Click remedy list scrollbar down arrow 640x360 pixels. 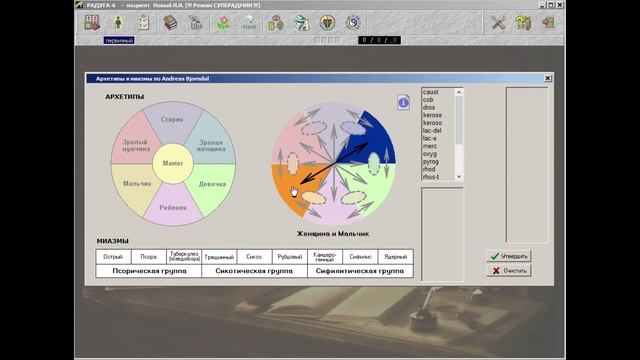459,176
